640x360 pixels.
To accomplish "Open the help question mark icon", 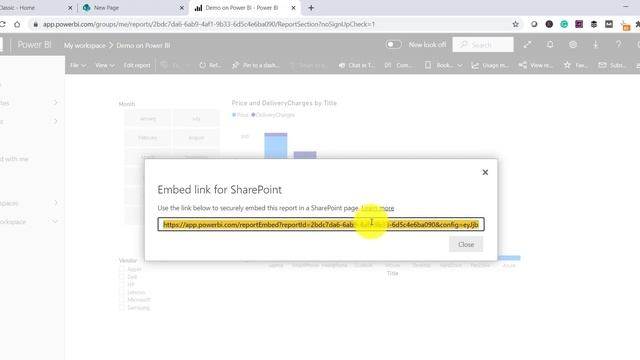I will coord(618,44).
